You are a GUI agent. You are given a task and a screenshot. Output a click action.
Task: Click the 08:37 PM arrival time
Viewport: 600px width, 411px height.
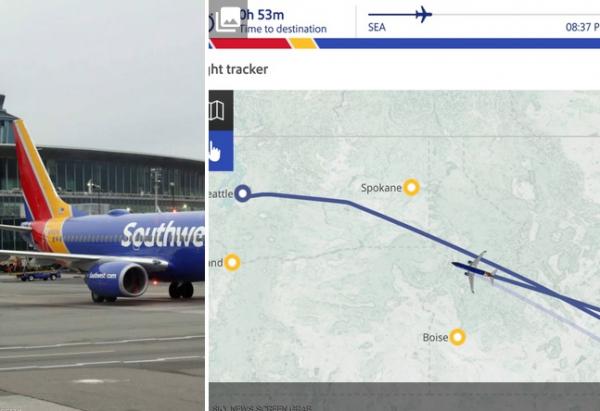click(x=582, y=28)
